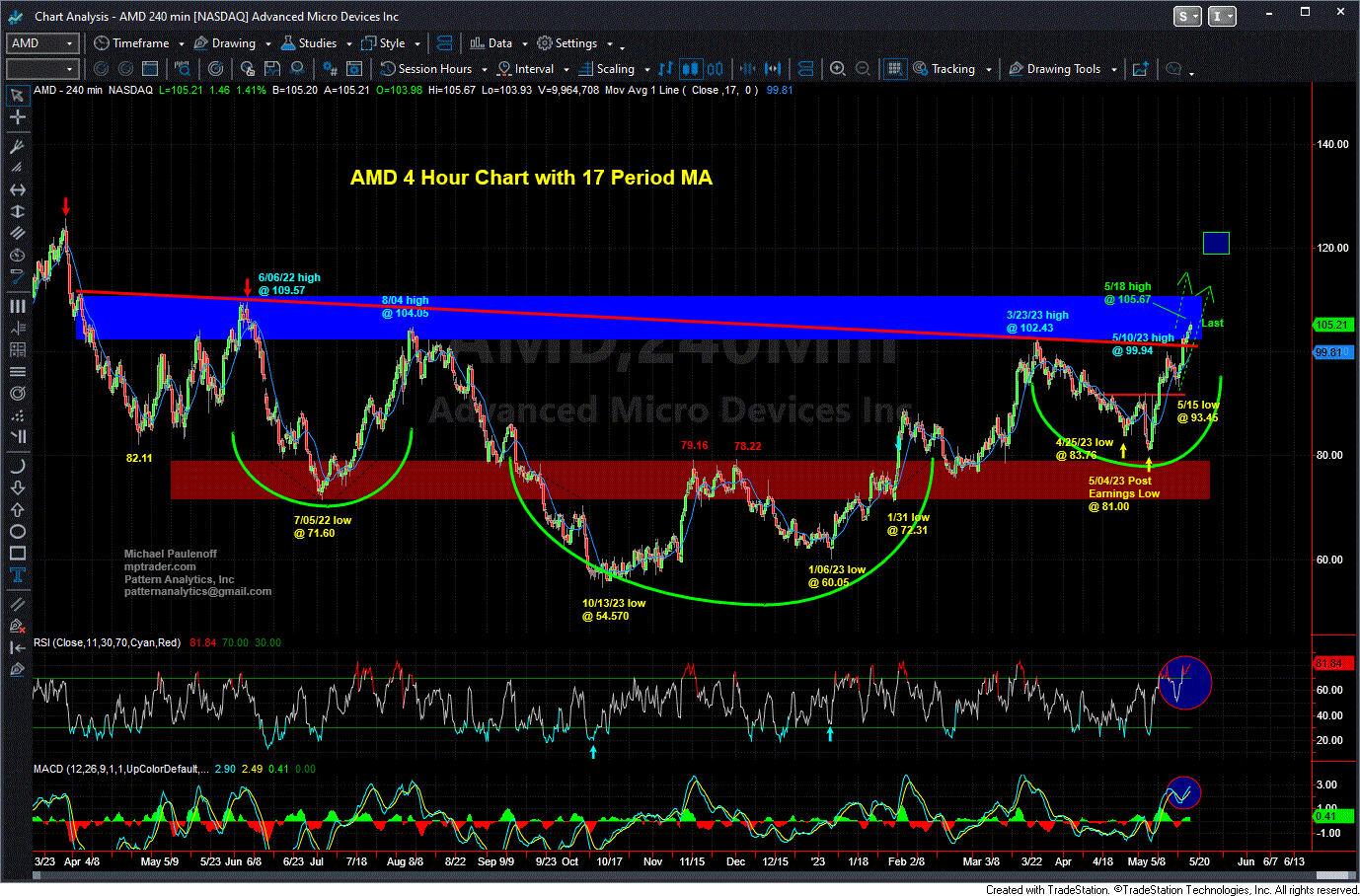Select the up arrow drawing tool
This screenshot has width=1360, height=896.
point(17,509)
